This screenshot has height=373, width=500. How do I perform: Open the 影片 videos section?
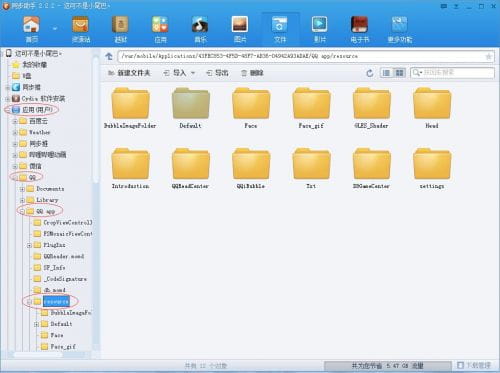tap(320, 29)
